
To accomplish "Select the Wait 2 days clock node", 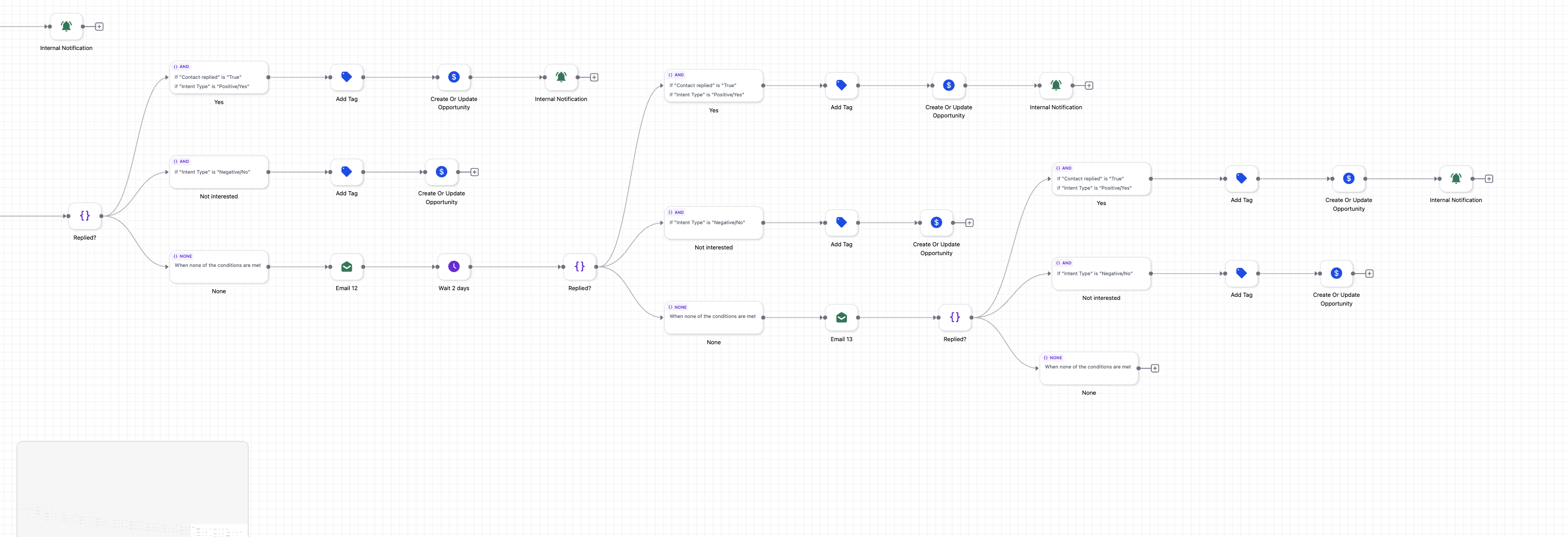I will click(x=453, y=266).
